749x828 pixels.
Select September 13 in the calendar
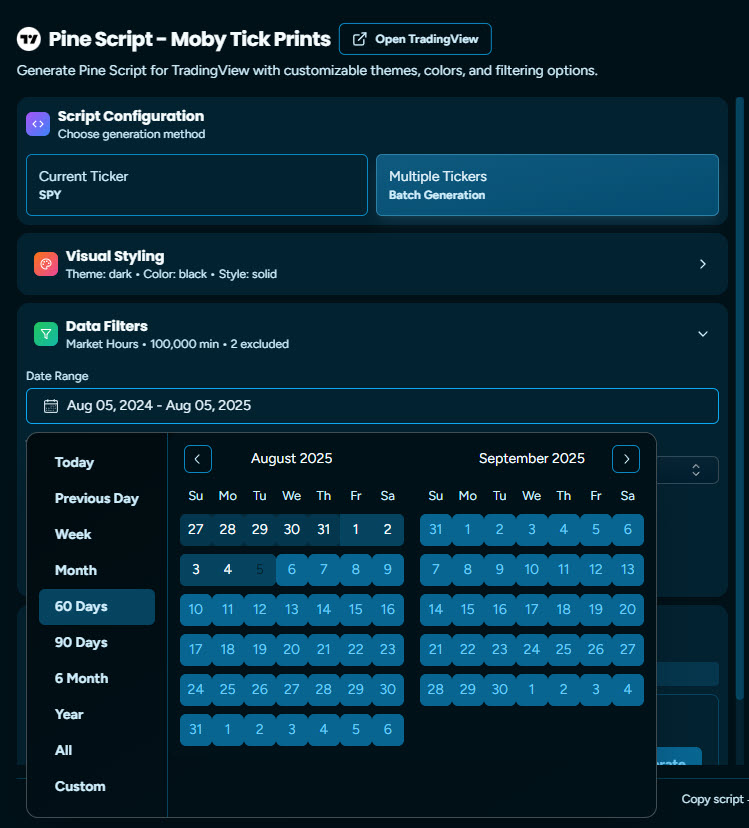(628, 569)
